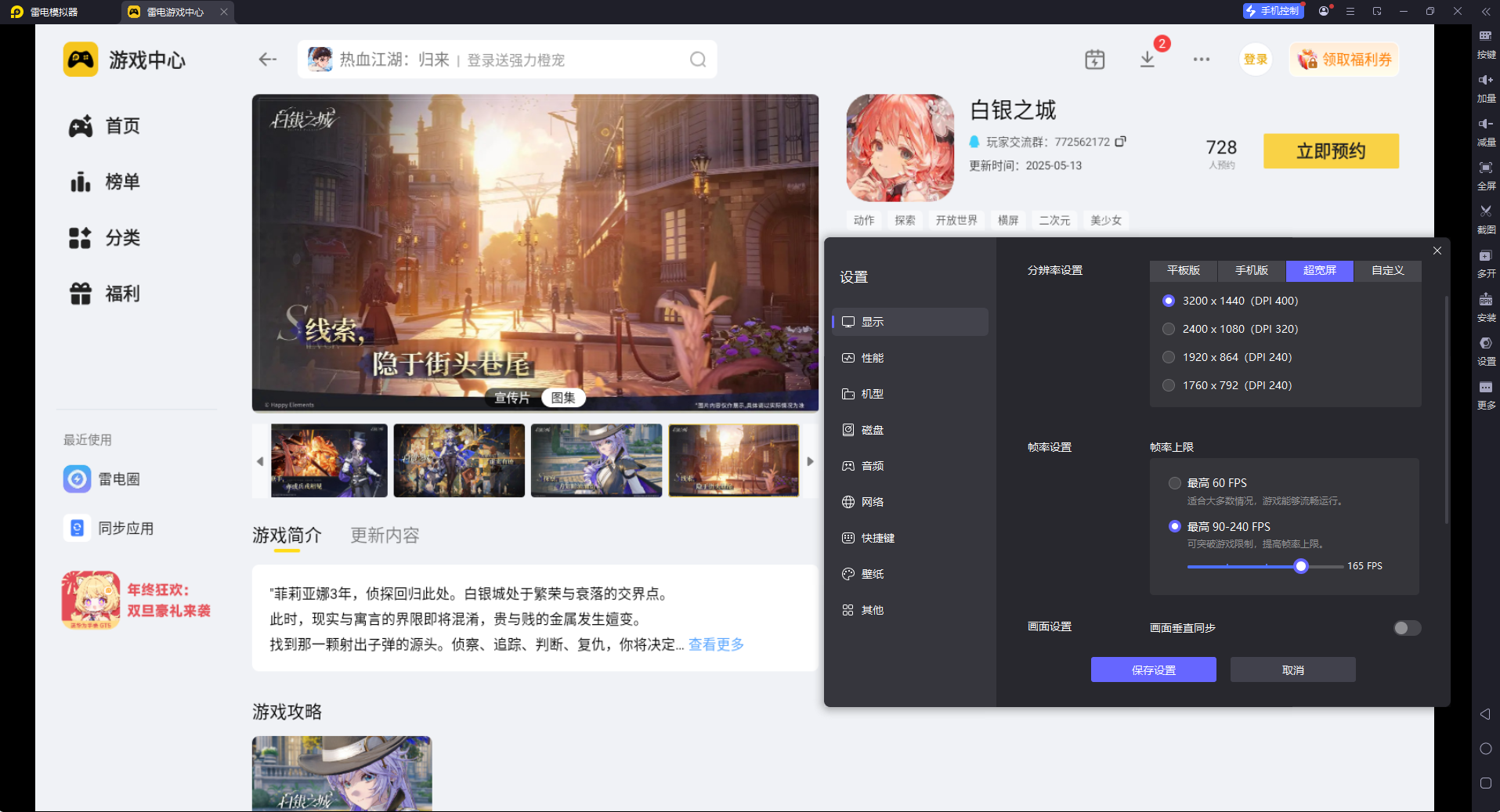Open 雷电圈 from recently used

point(103,478)
